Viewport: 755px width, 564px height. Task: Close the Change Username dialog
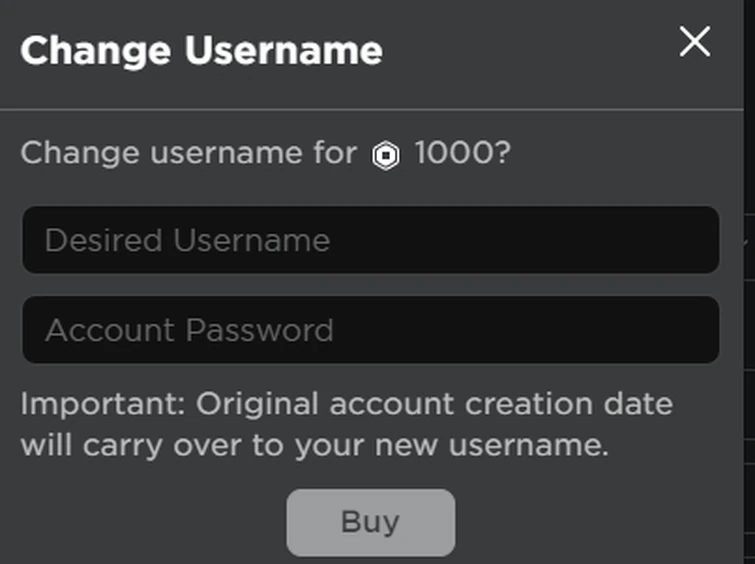coord(694,42)
